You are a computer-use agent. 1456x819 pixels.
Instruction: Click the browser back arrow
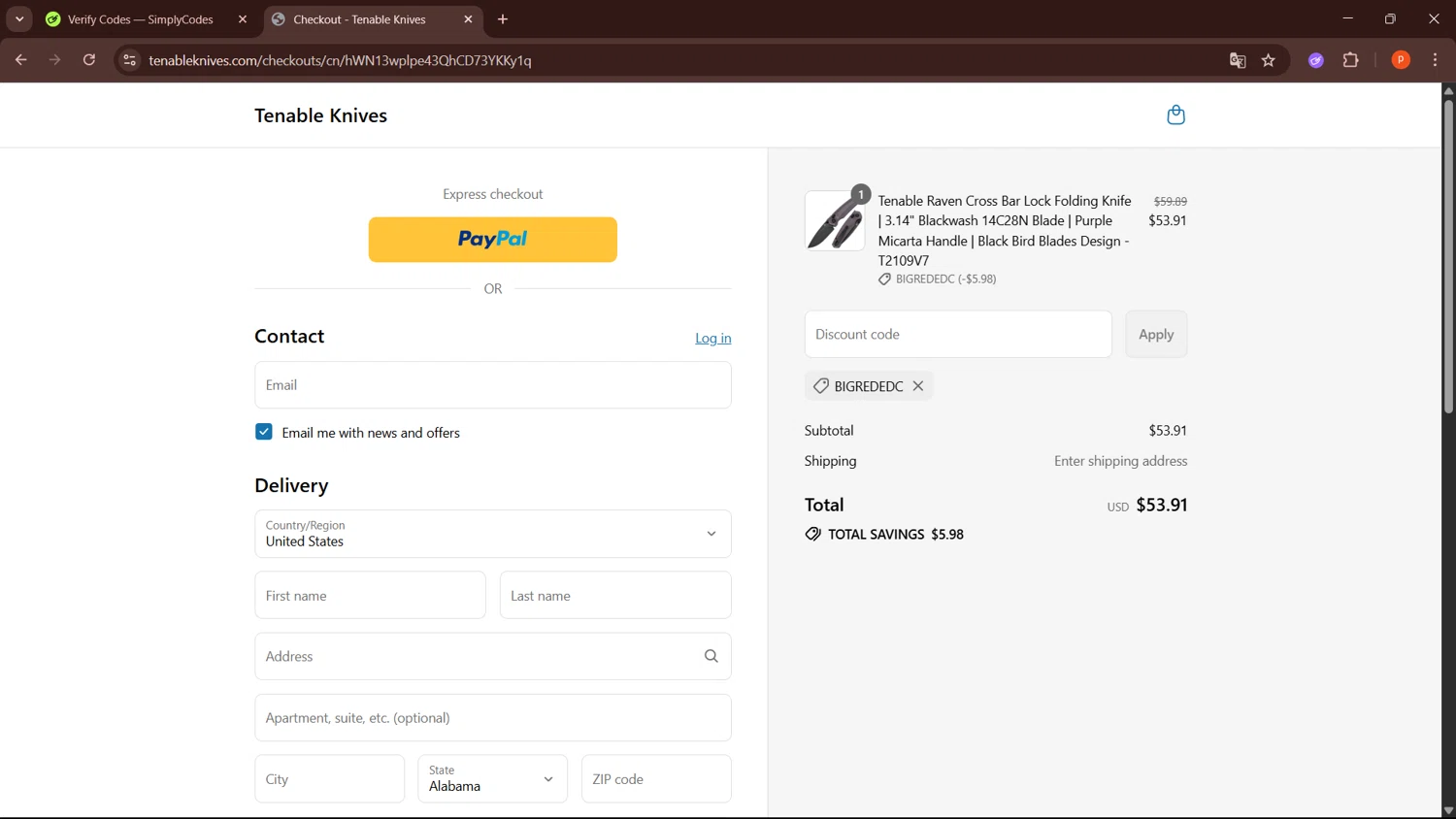tap(20, 60)
